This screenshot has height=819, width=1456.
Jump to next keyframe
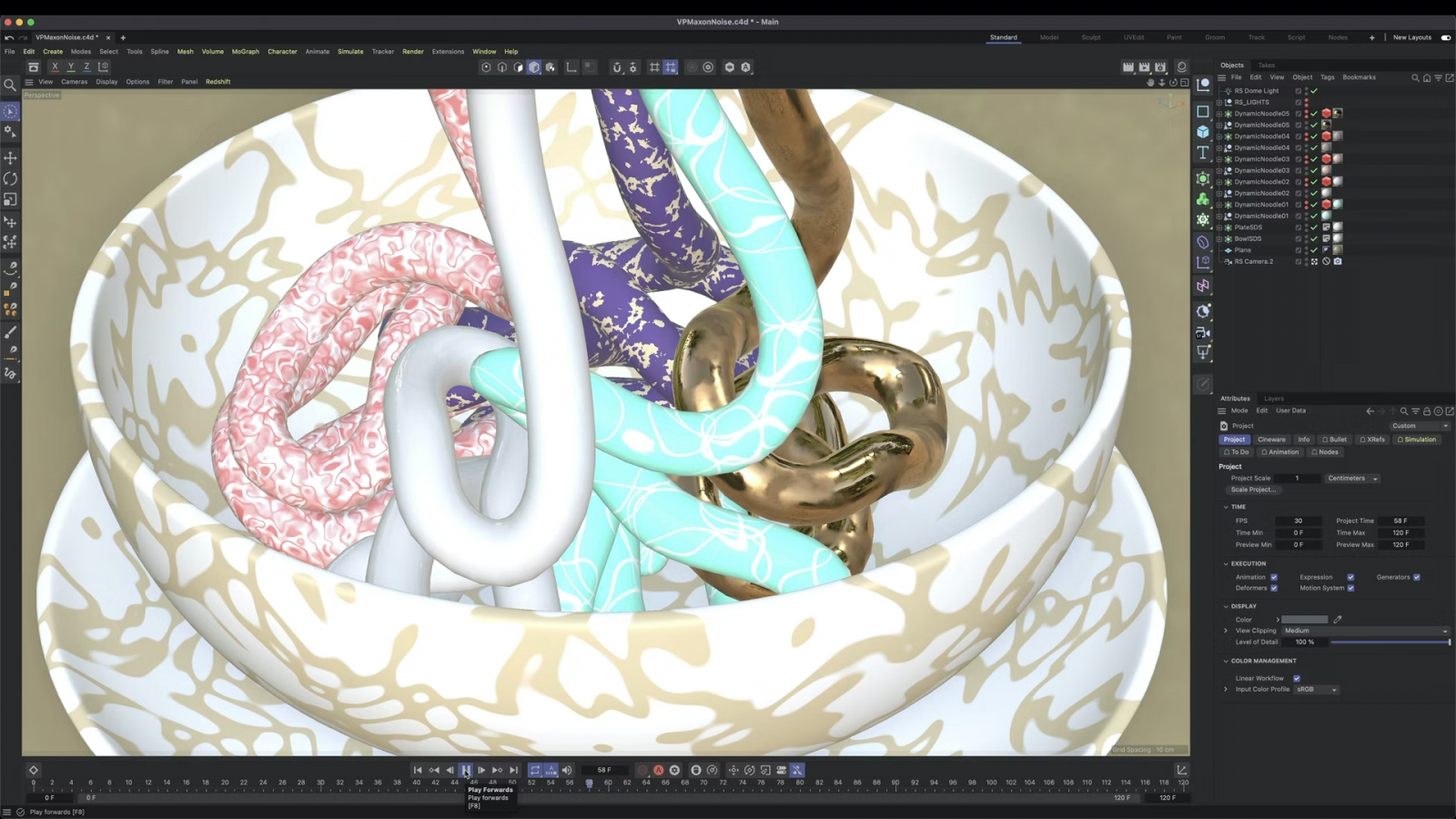pos(498,770)
